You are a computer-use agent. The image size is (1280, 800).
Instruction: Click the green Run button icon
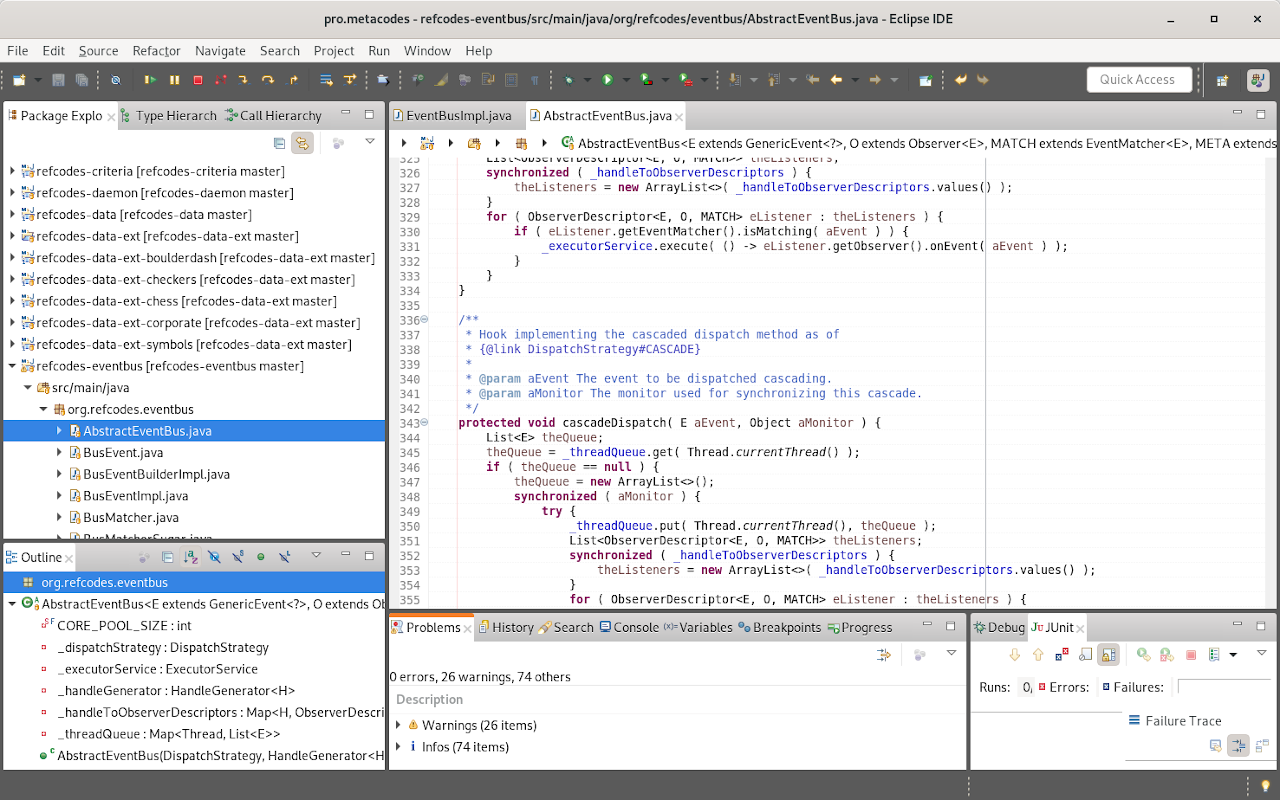coord(607,80)
